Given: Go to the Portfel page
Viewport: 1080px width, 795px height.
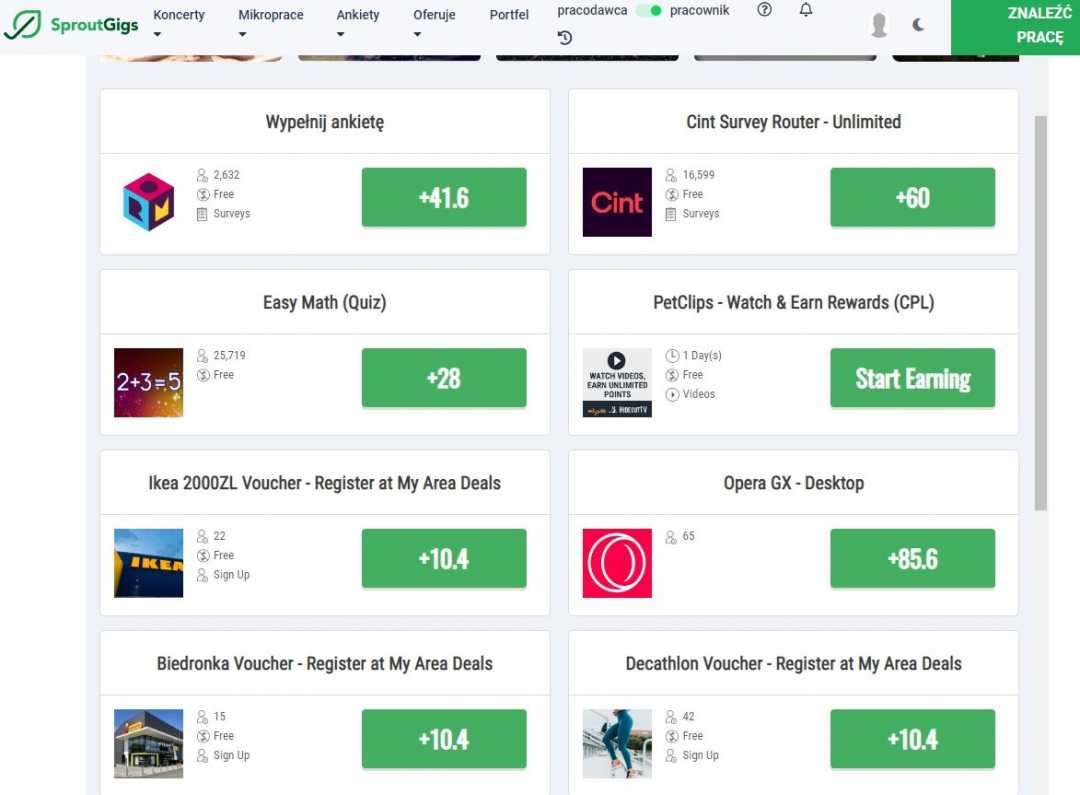Looking at the screenshot, I should (x=509, y=15).
